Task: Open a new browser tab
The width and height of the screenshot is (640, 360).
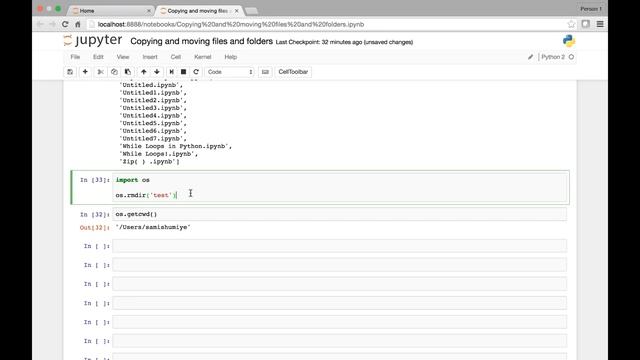Action: point(251,11)
